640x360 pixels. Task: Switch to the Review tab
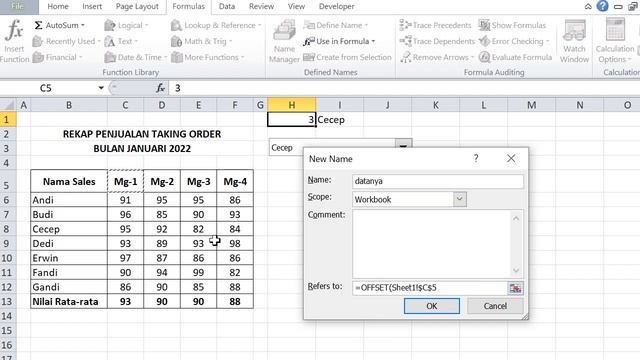point(262,7)
